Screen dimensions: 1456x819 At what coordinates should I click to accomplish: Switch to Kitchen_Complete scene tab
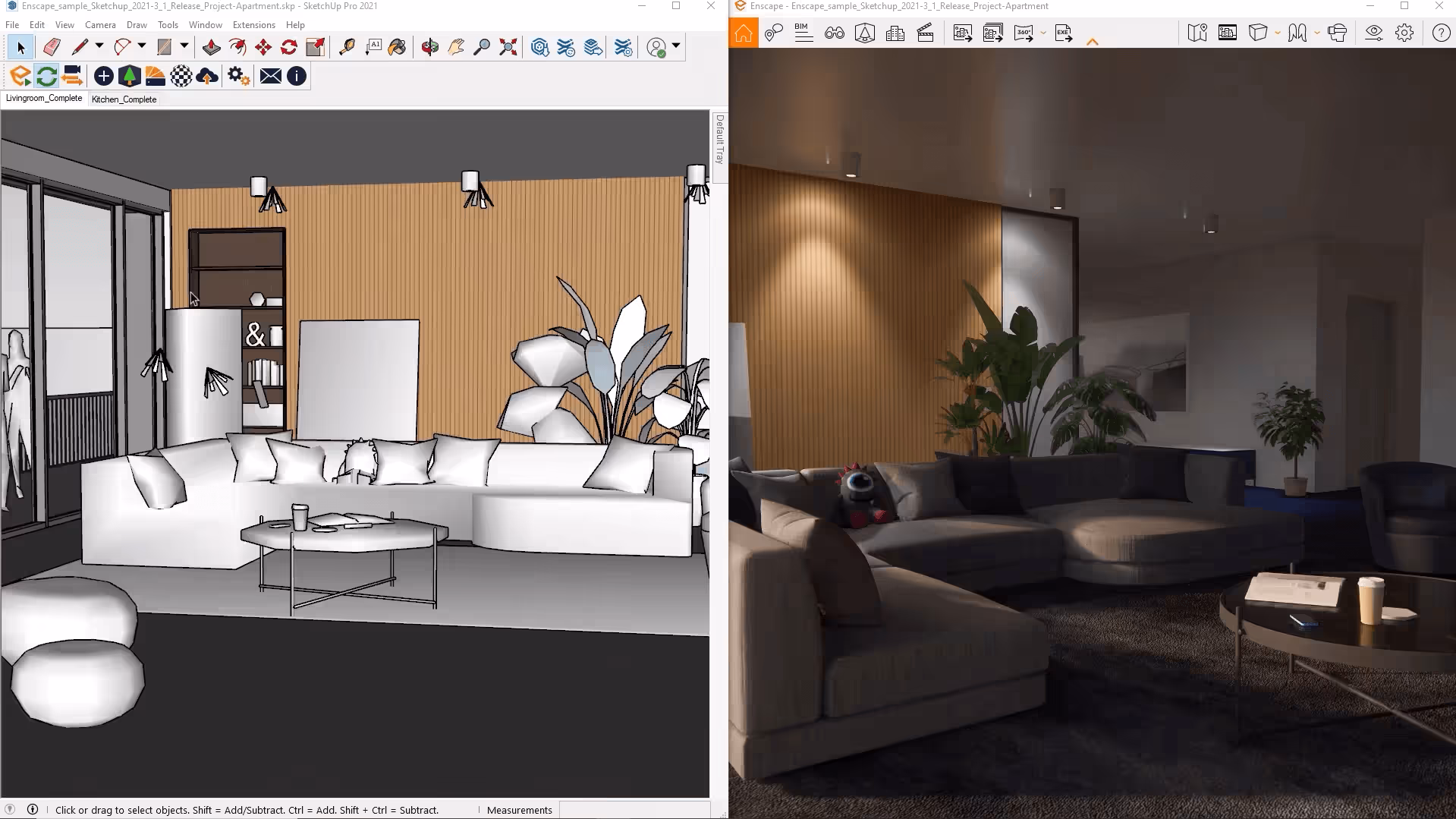(x=124, y=99)
